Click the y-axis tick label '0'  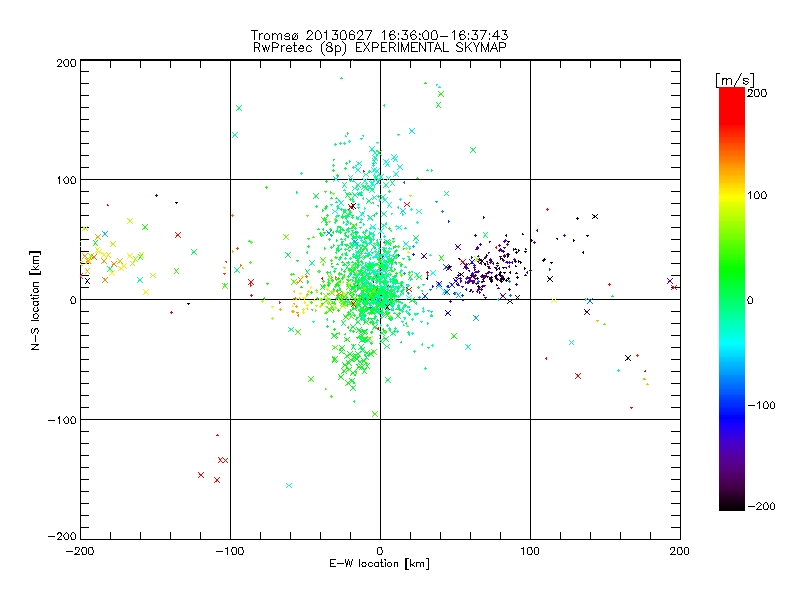73,301
